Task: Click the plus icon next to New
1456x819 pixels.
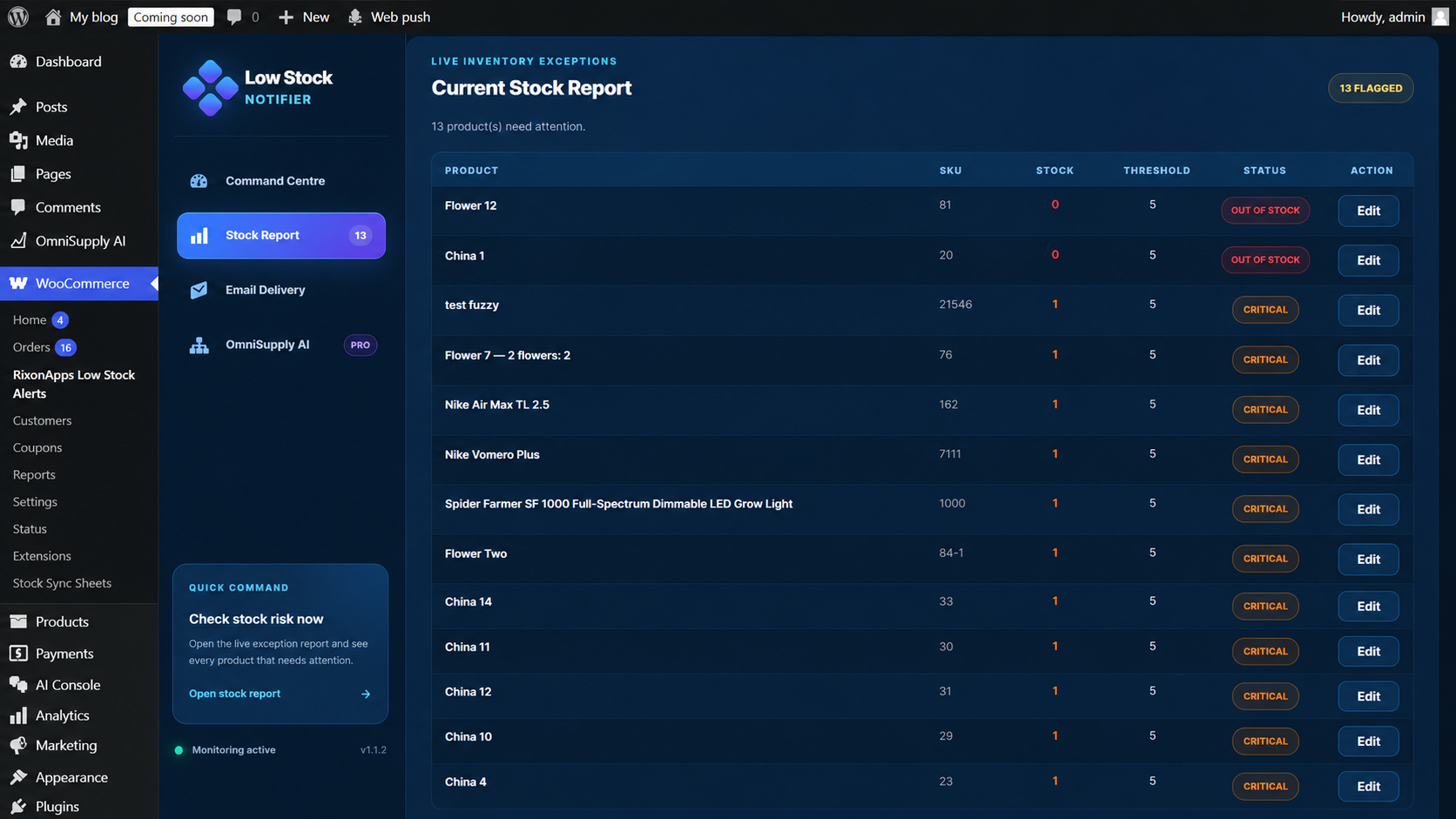Action: coord(286,17)
